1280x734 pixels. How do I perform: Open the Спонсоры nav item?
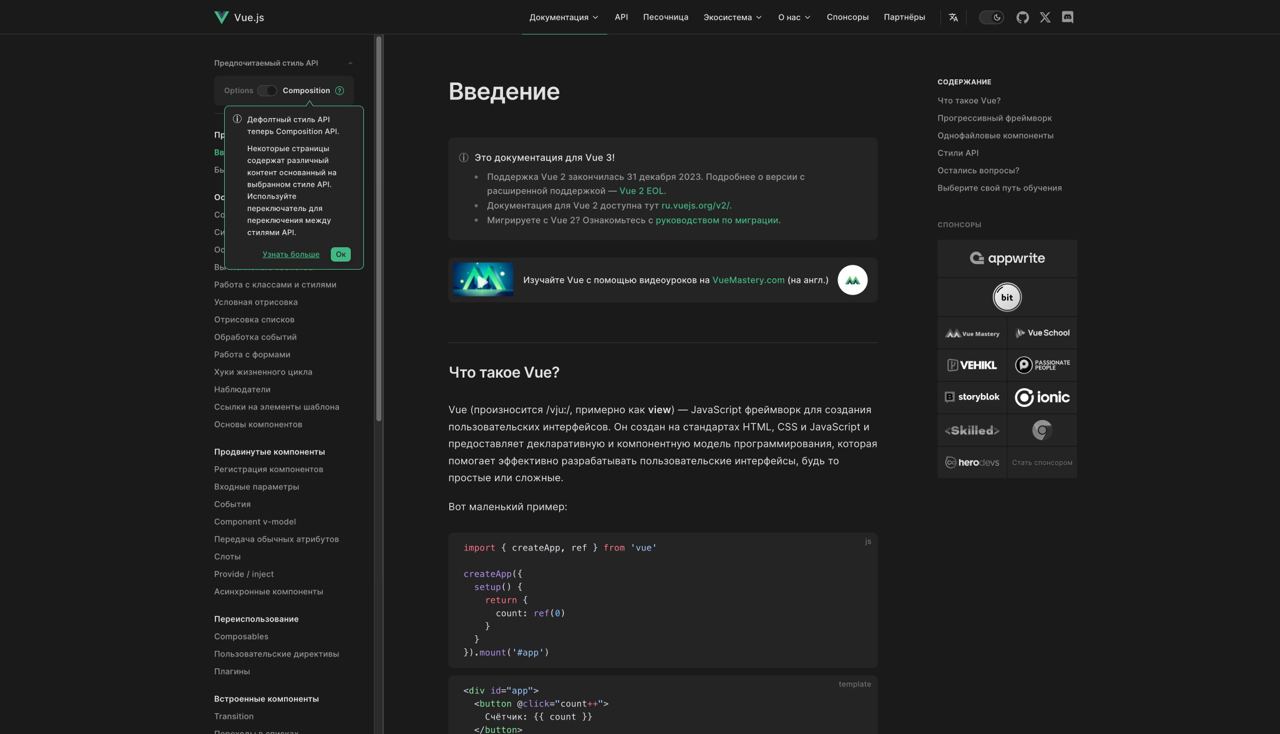(x=847, y=17)
